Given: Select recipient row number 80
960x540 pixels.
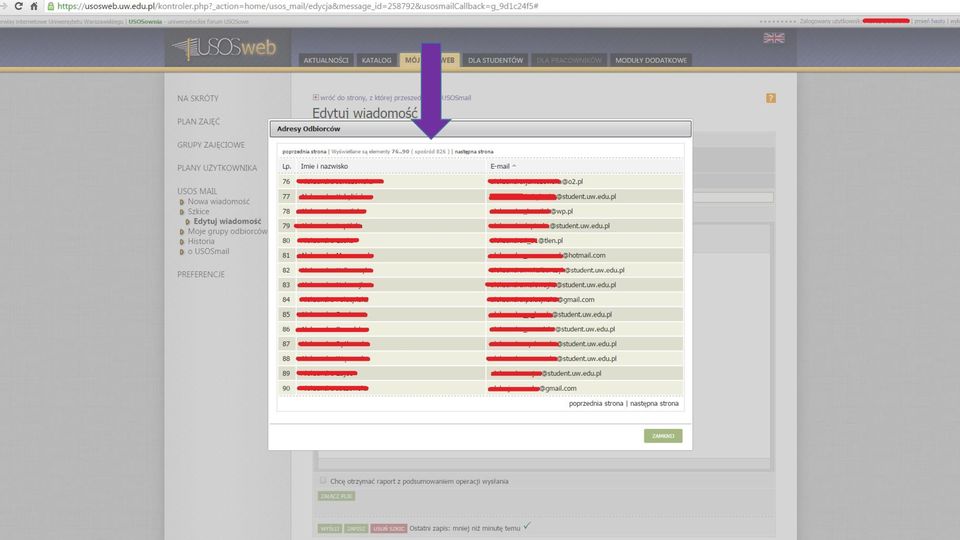Looking at the screenshot, I should [x=481, y=241].
